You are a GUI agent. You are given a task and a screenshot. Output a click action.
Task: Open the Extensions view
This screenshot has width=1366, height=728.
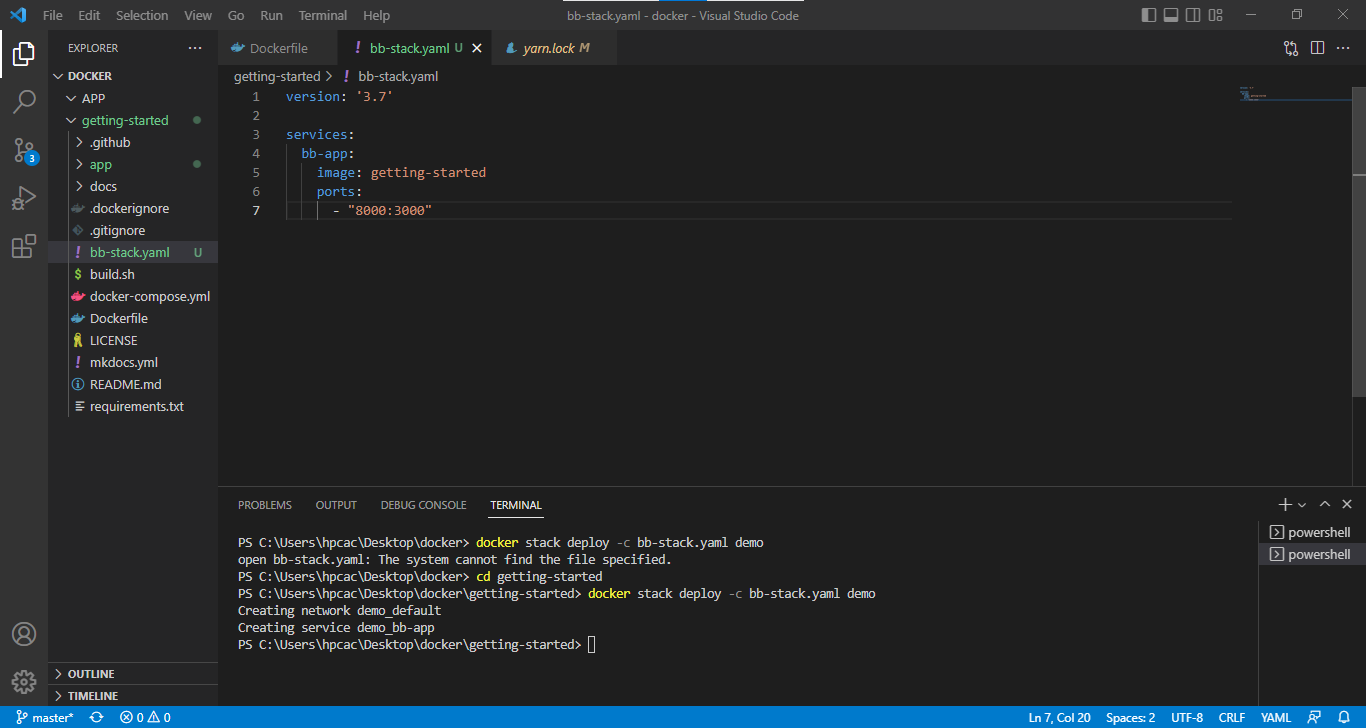[x=25, y=246]
